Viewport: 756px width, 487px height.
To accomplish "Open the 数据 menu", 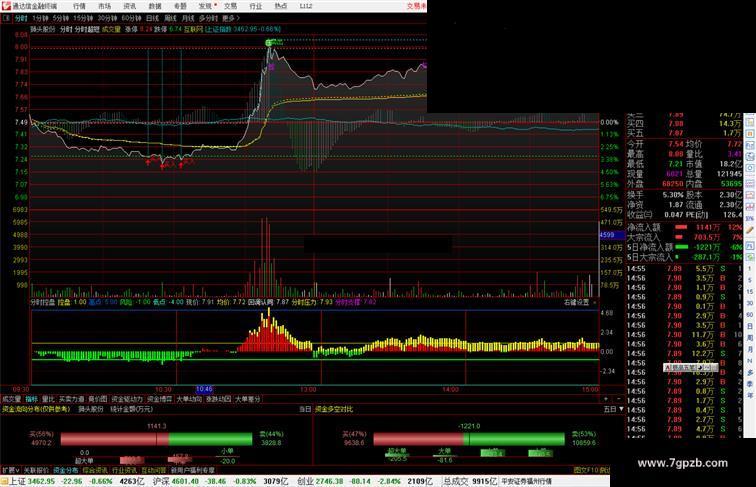I will [x=155, y=6].
